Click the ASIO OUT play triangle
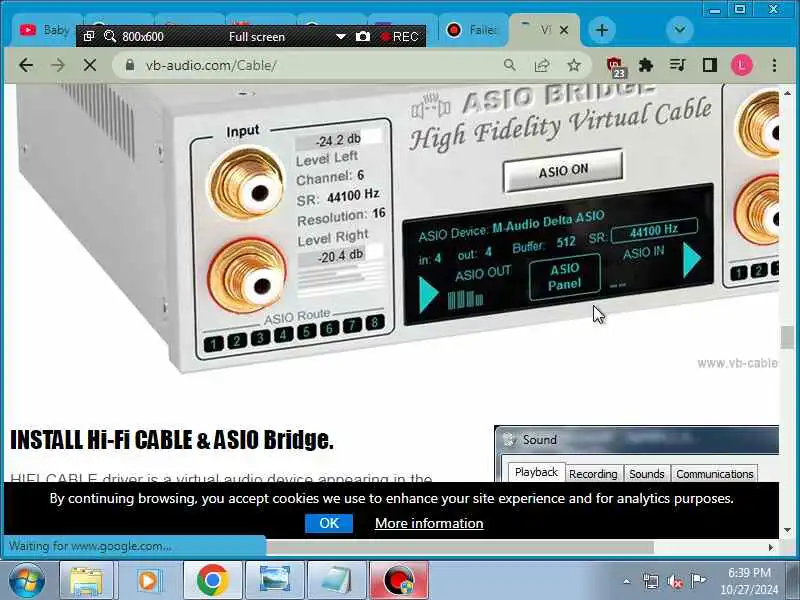 coord(428,294)
